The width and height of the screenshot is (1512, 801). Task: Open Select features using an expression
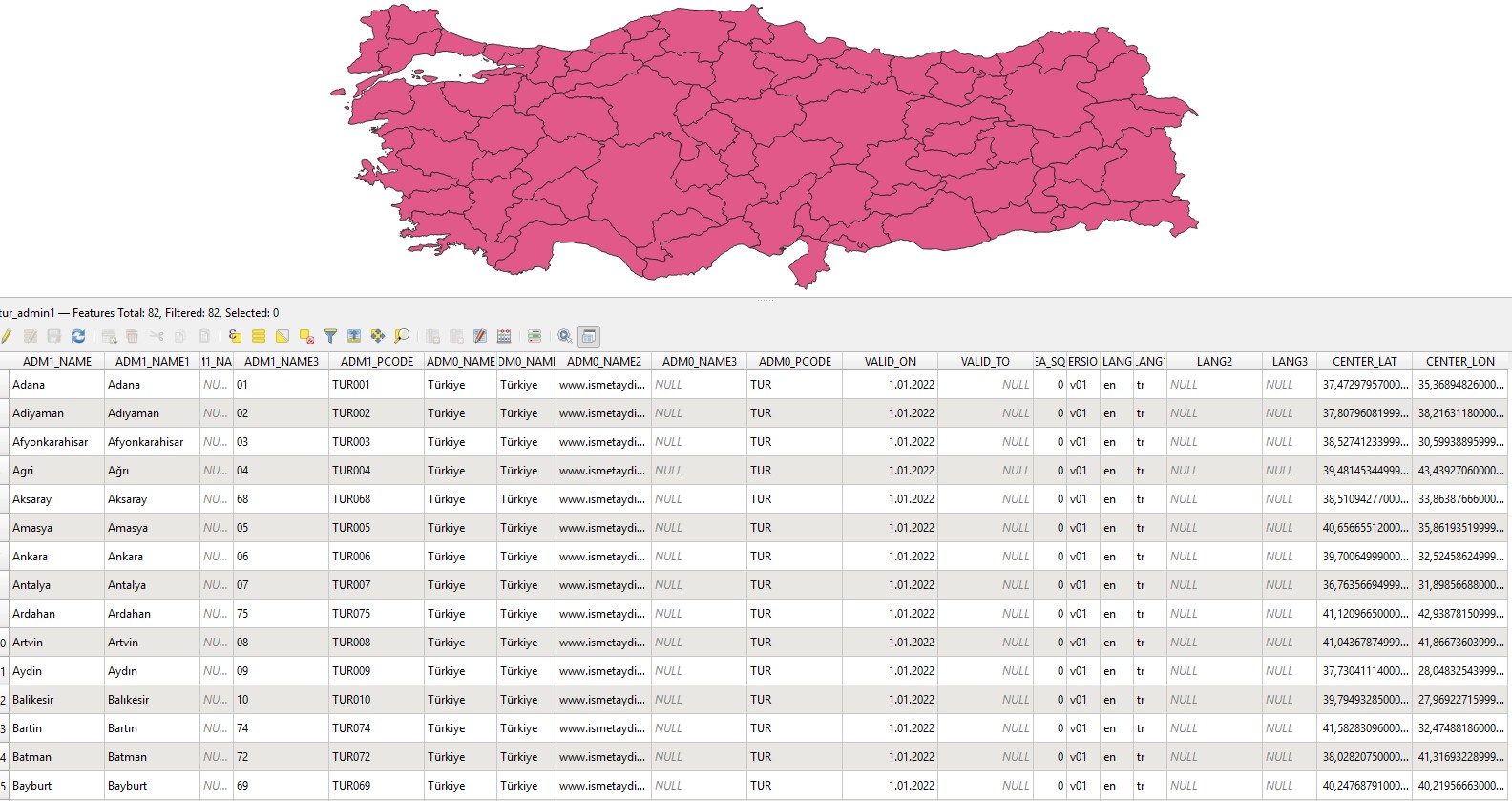pyautogui.click(x=235, y=336)
